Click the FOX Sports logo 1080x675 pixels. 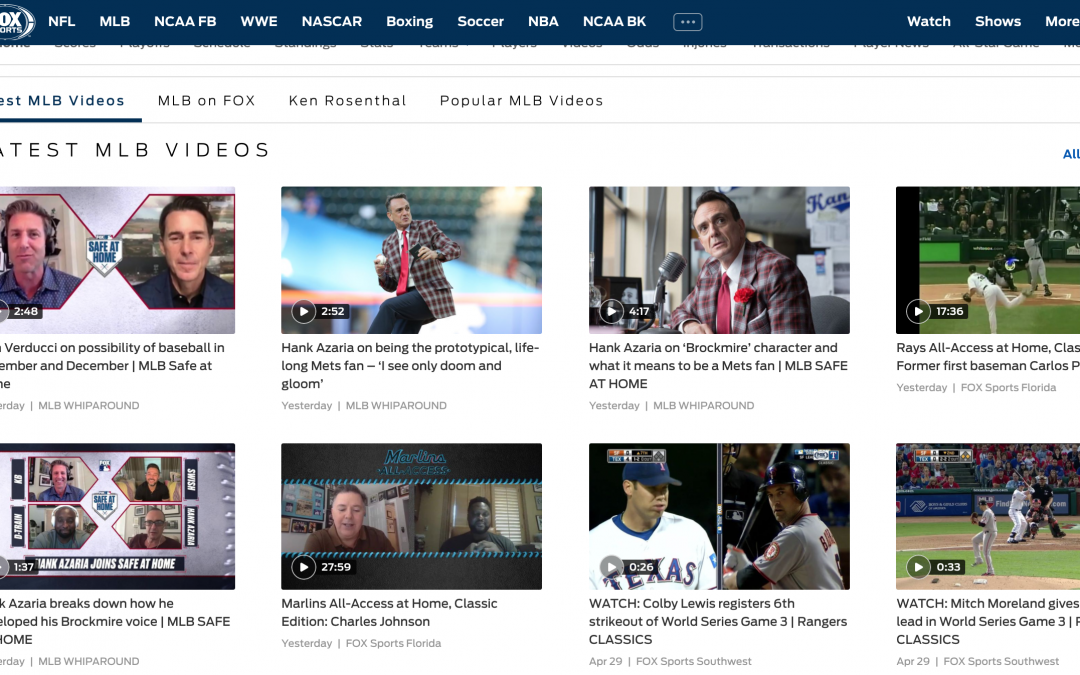point(15,21)
